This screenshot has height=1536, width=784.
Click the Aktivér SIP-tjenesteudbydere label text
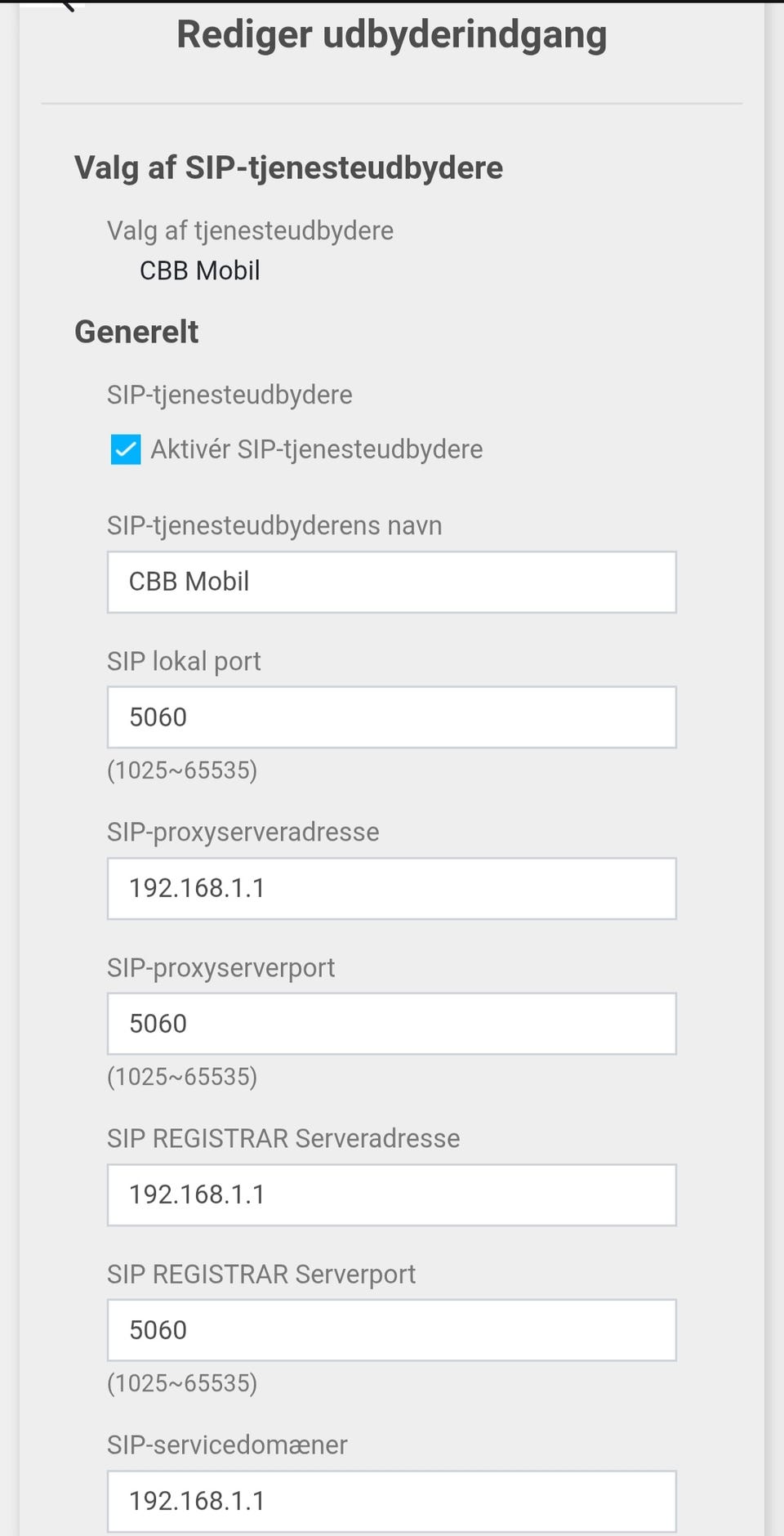pyautogui.click(x=316, y=449)
